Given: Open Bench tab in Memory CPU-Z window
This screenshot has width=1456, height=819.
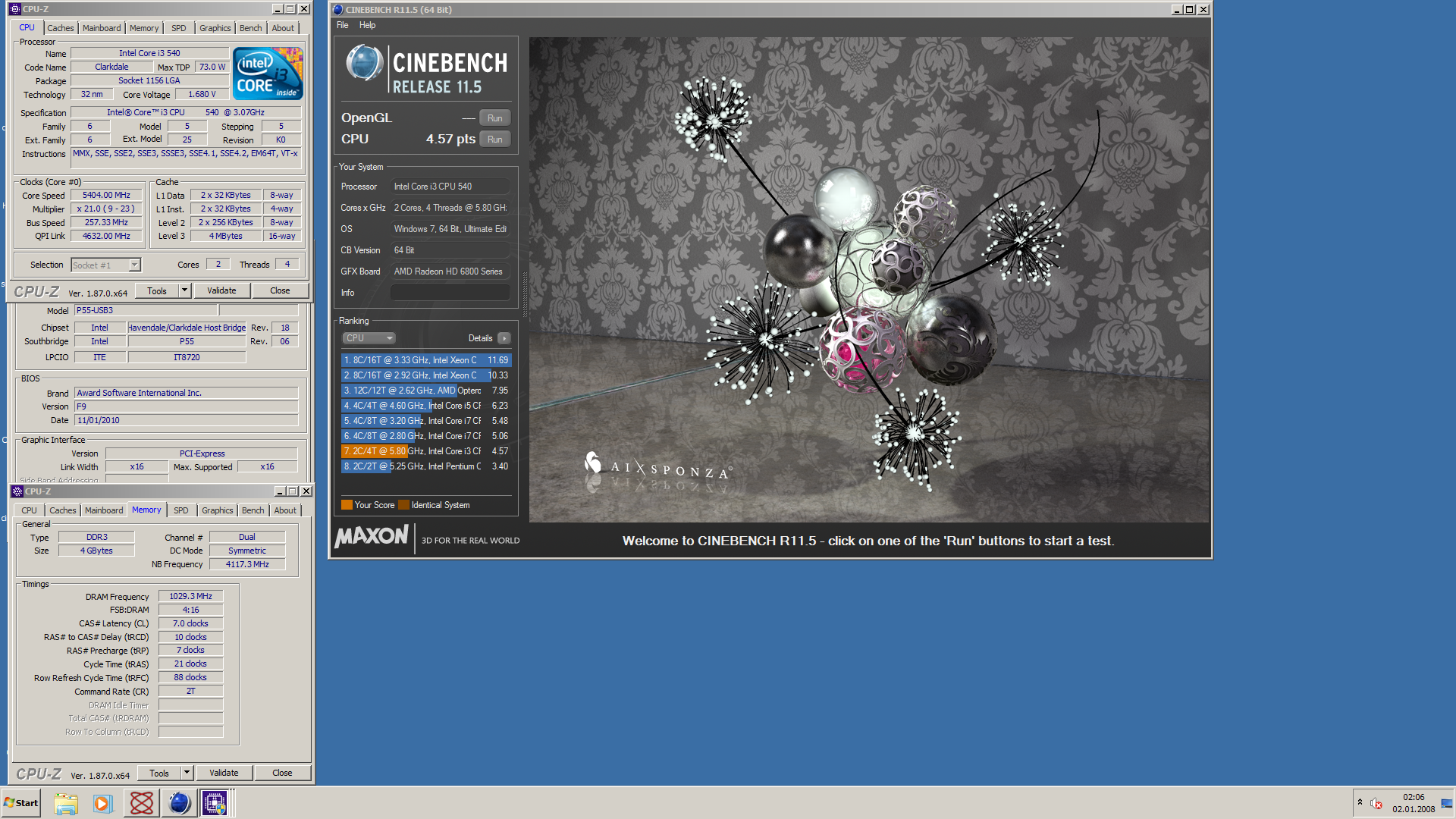Looking at the screenshot, I should (253, 510).
